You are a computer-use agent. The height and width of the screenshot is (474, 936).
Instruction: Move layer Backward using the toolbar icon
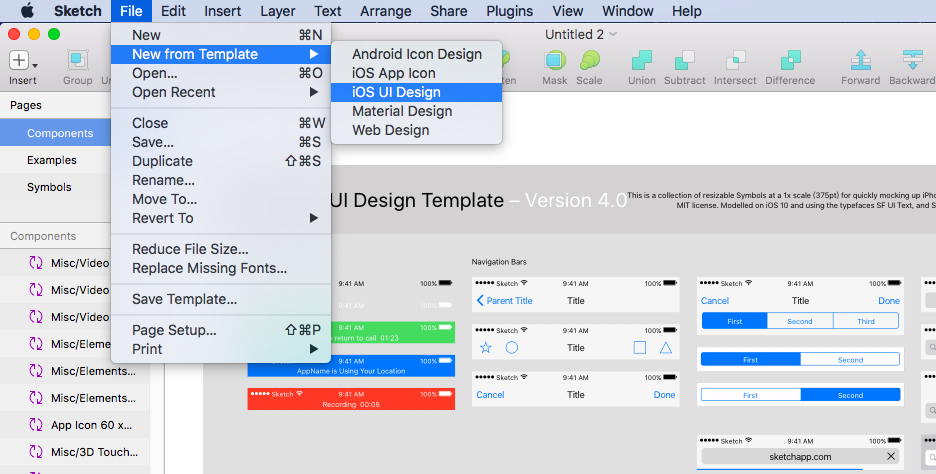coord(913,60)
